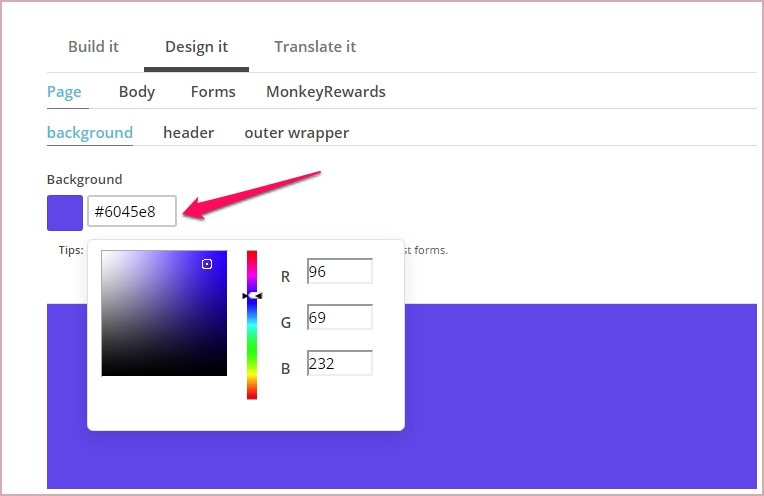764x496 pixels.
Task: Select the Page section
Action: [x=64, y=92]
